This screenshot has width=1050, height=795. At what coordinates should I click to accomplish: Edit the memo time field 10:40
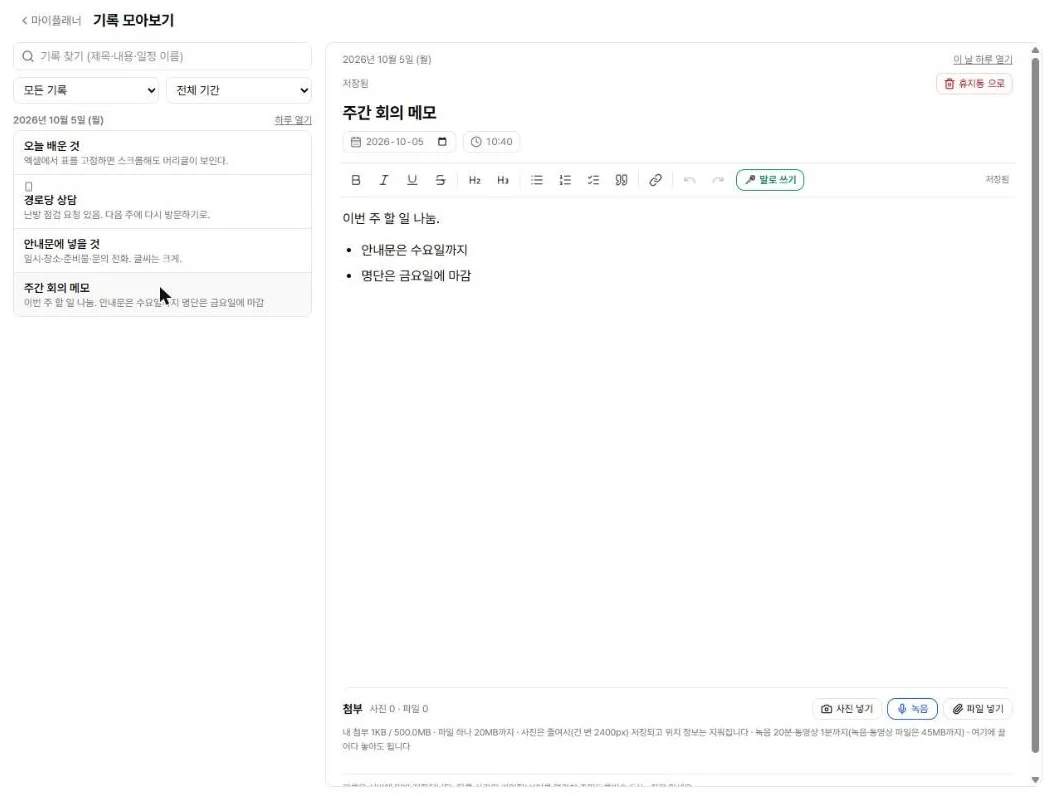(x=492, y=141)
